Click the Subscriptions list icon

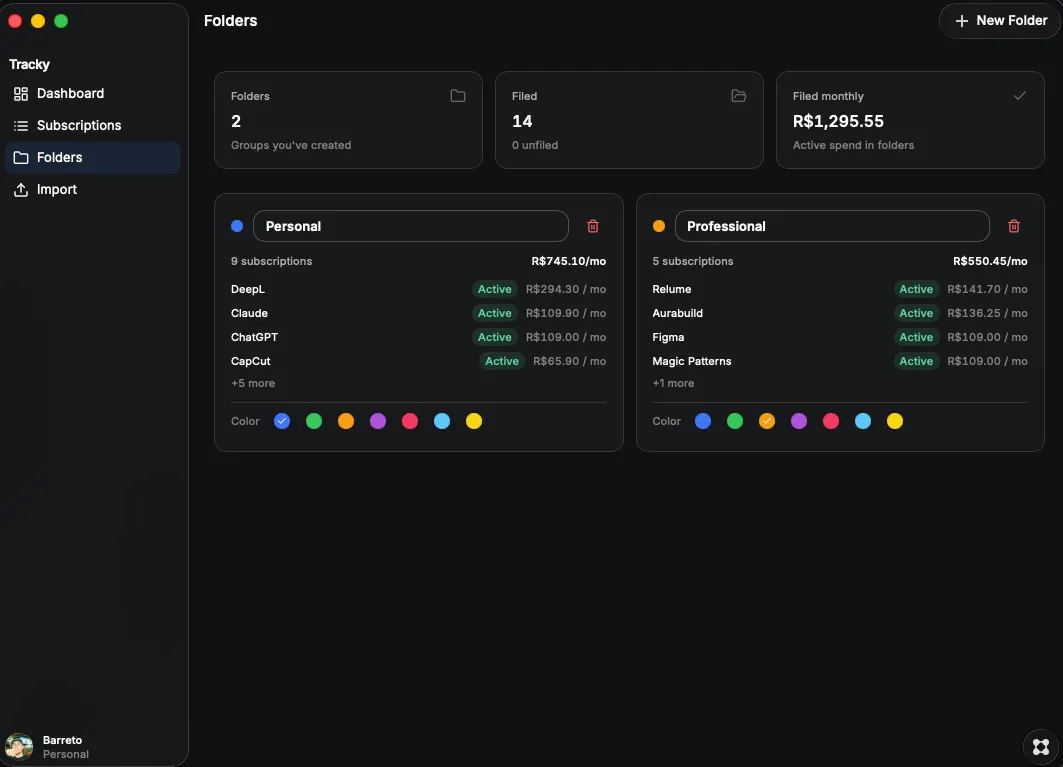(21, 125)
